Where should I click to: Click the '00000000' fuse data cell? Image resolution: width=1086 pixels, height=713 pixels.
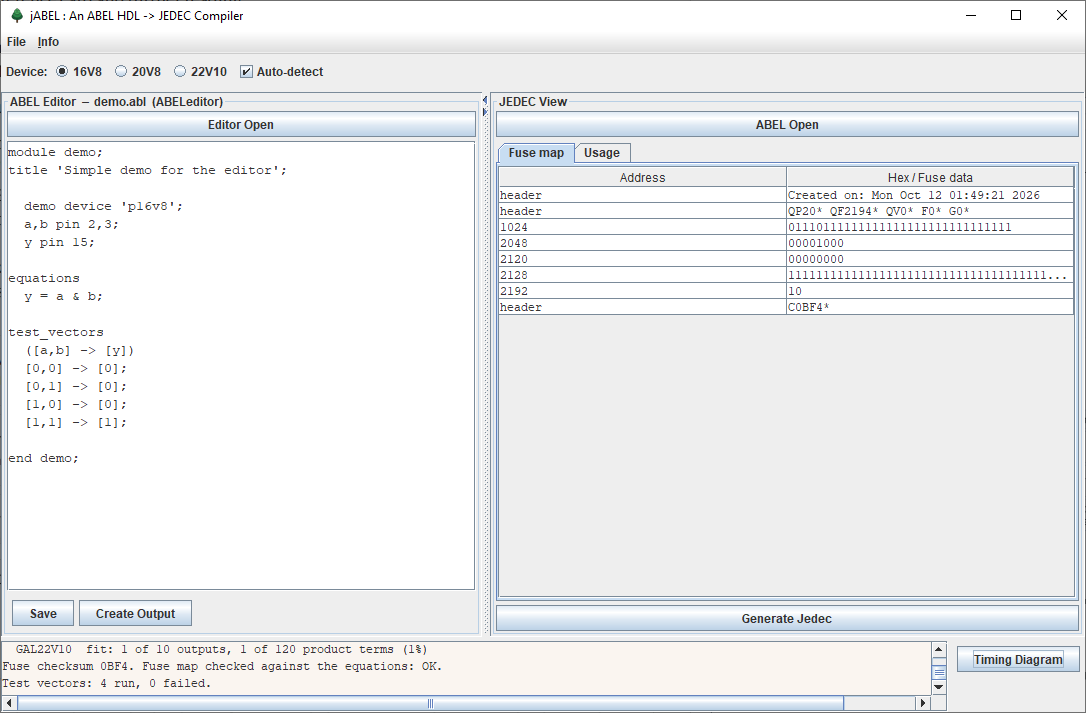point(930,259)
